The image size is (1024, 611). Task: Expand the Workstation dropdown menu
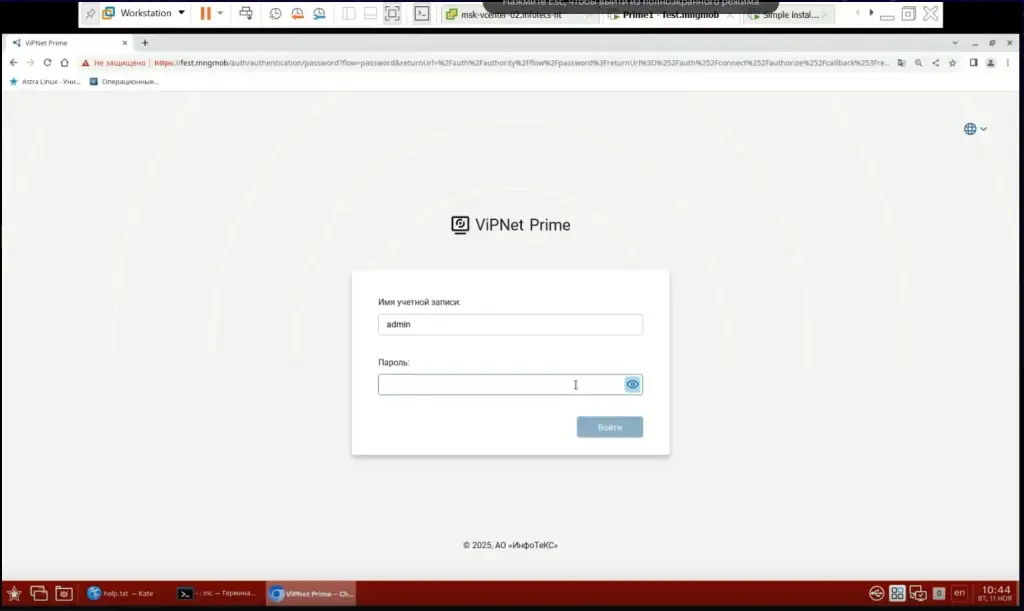tap(181, 13)
